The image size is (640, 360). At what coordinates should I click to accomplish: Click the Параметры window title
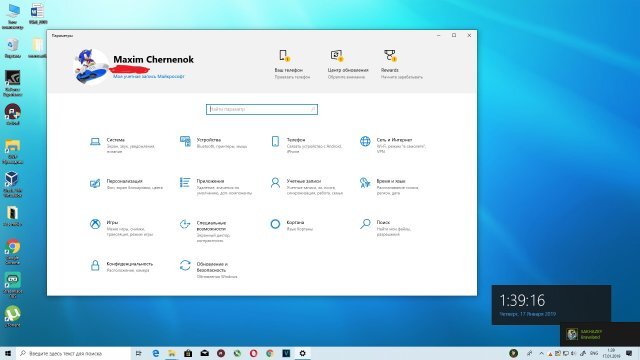tap(62, 36)
